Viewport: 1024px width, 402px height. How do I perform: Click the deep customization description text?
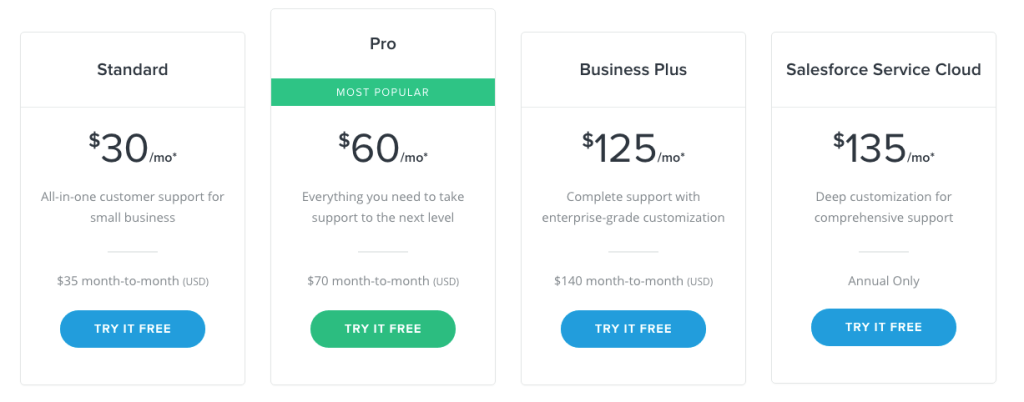coord(883,207)
